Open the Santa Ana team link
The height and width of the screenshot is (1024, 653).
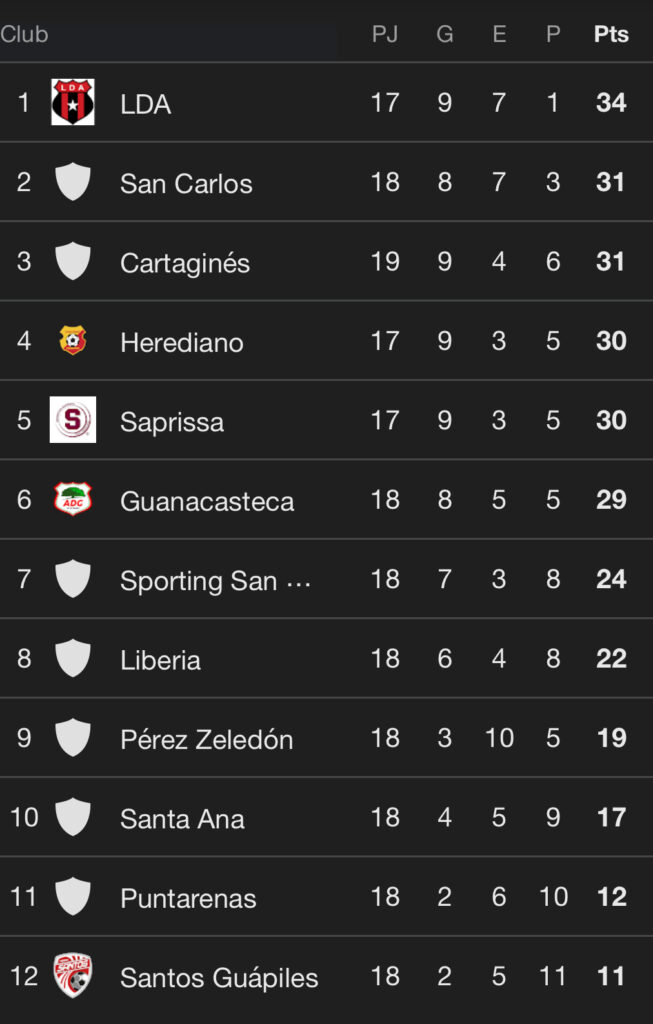coord(182,819)
